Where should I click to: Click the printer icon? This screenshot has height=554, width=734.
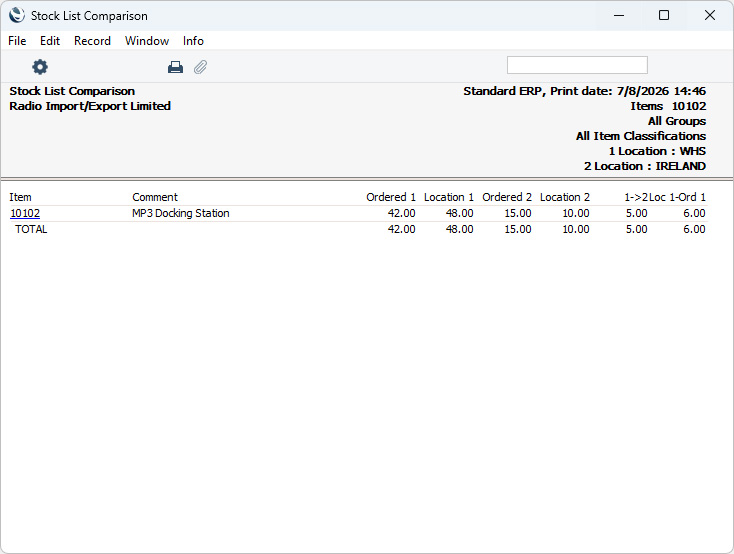pyautogui.click(x=175, y=67)
